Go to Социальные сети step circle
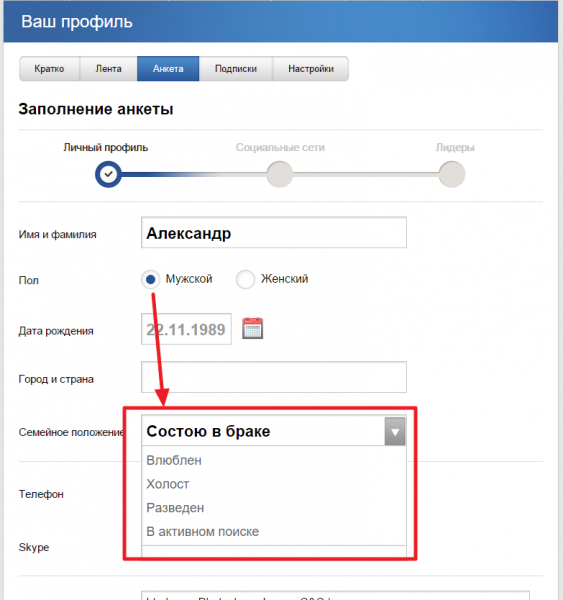 tap(280, 174)
